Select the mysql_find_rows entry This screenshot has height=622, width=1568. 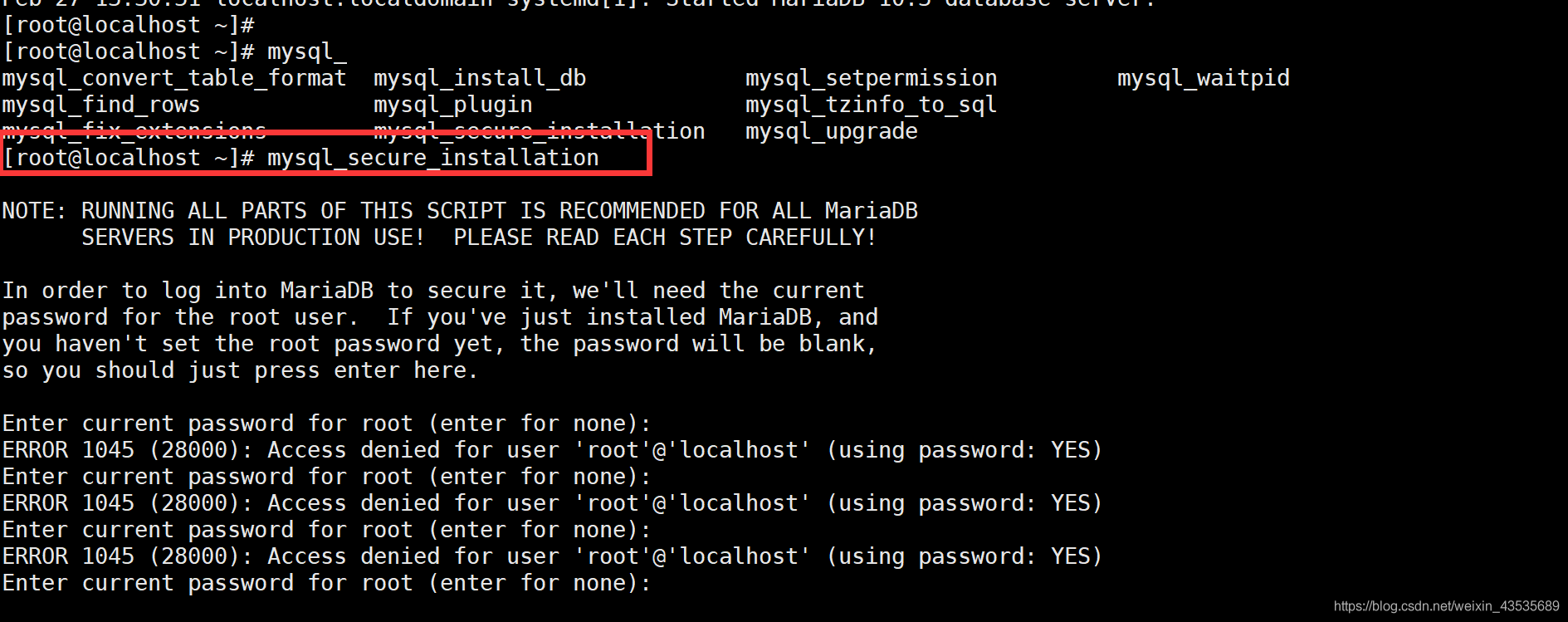[101, 105]
